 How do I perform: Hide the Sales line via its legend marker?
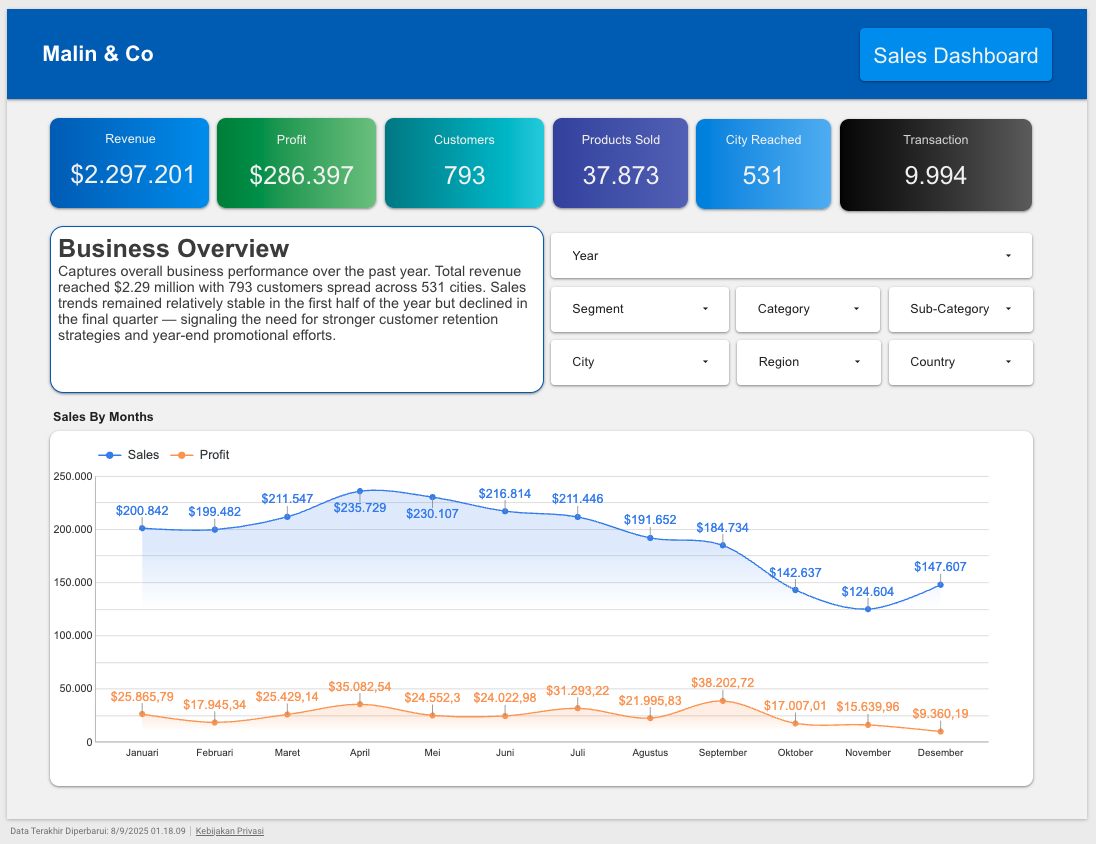[109, 454]
